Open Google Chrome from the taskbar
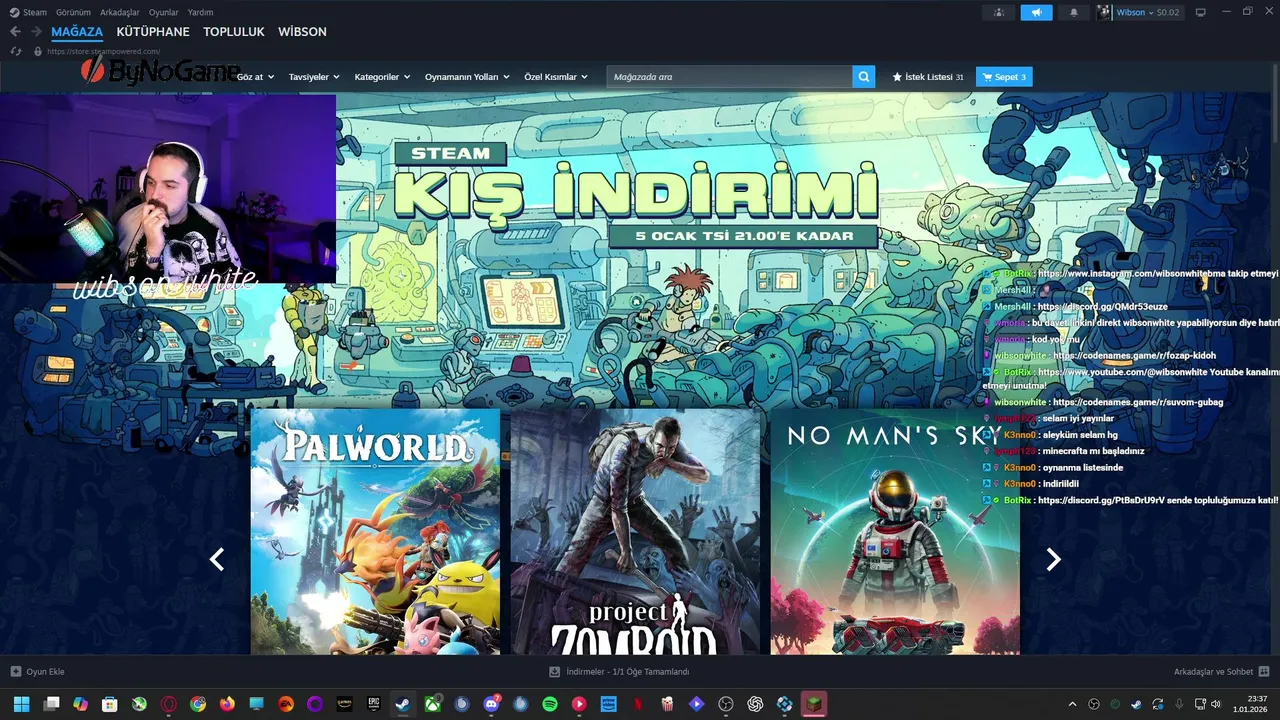 point(198,704)
